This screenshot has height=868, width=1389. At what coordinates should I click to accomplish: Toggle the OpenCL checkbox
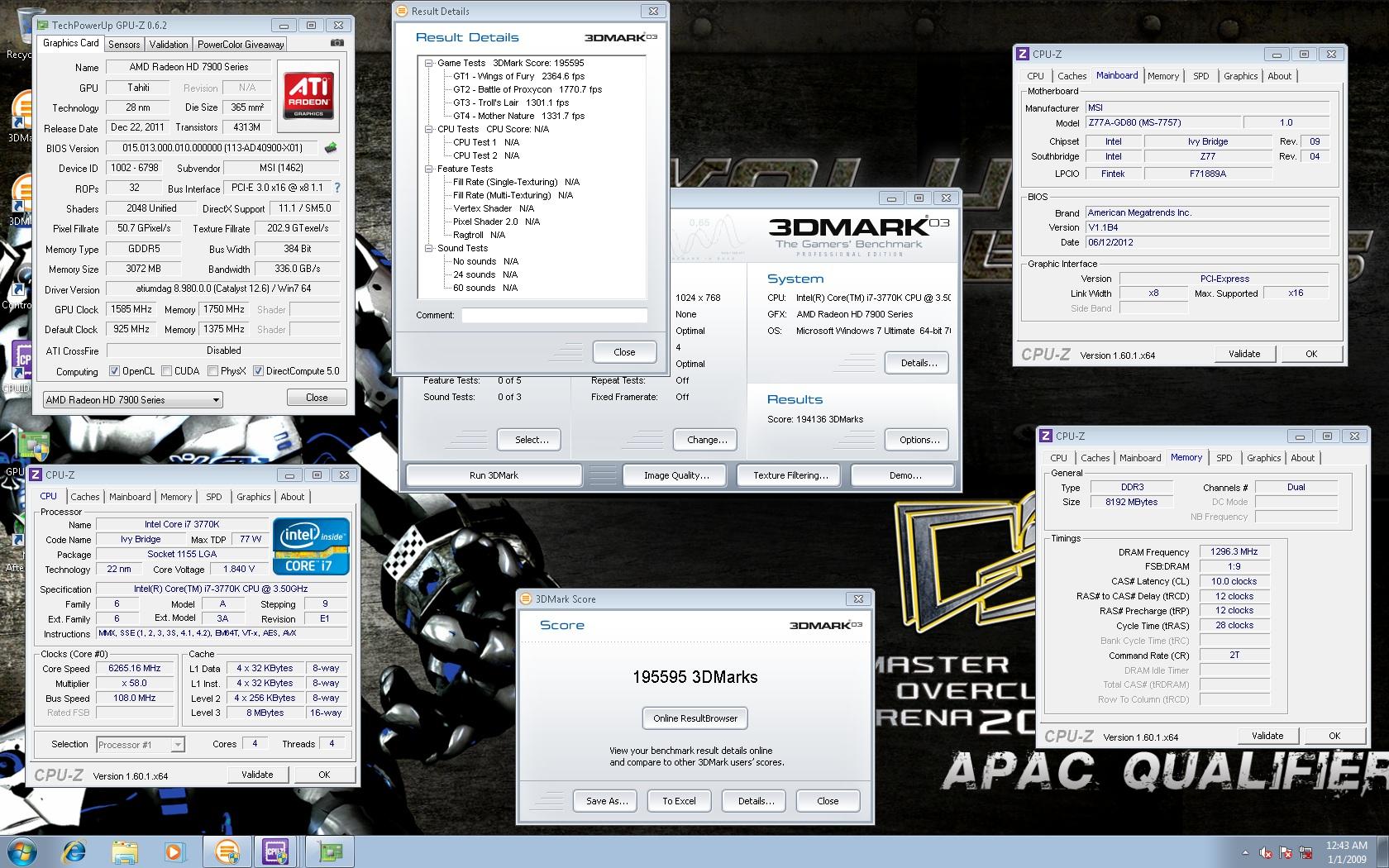[x=115, y=370]
